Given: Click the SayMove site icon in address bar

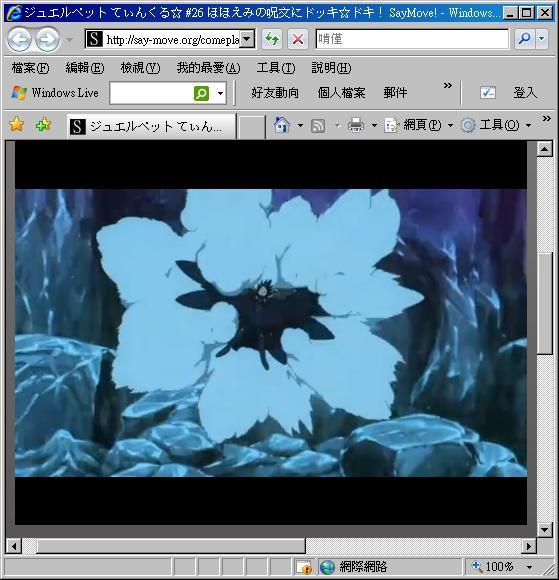Looking at the screenshot, I should coord(94,39).
